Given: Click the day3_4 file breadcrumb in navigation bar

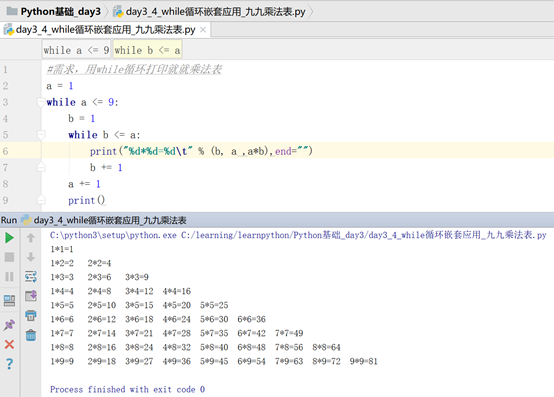Looking at the screenshot, I should pyautogui.click(x=209, y=12).
